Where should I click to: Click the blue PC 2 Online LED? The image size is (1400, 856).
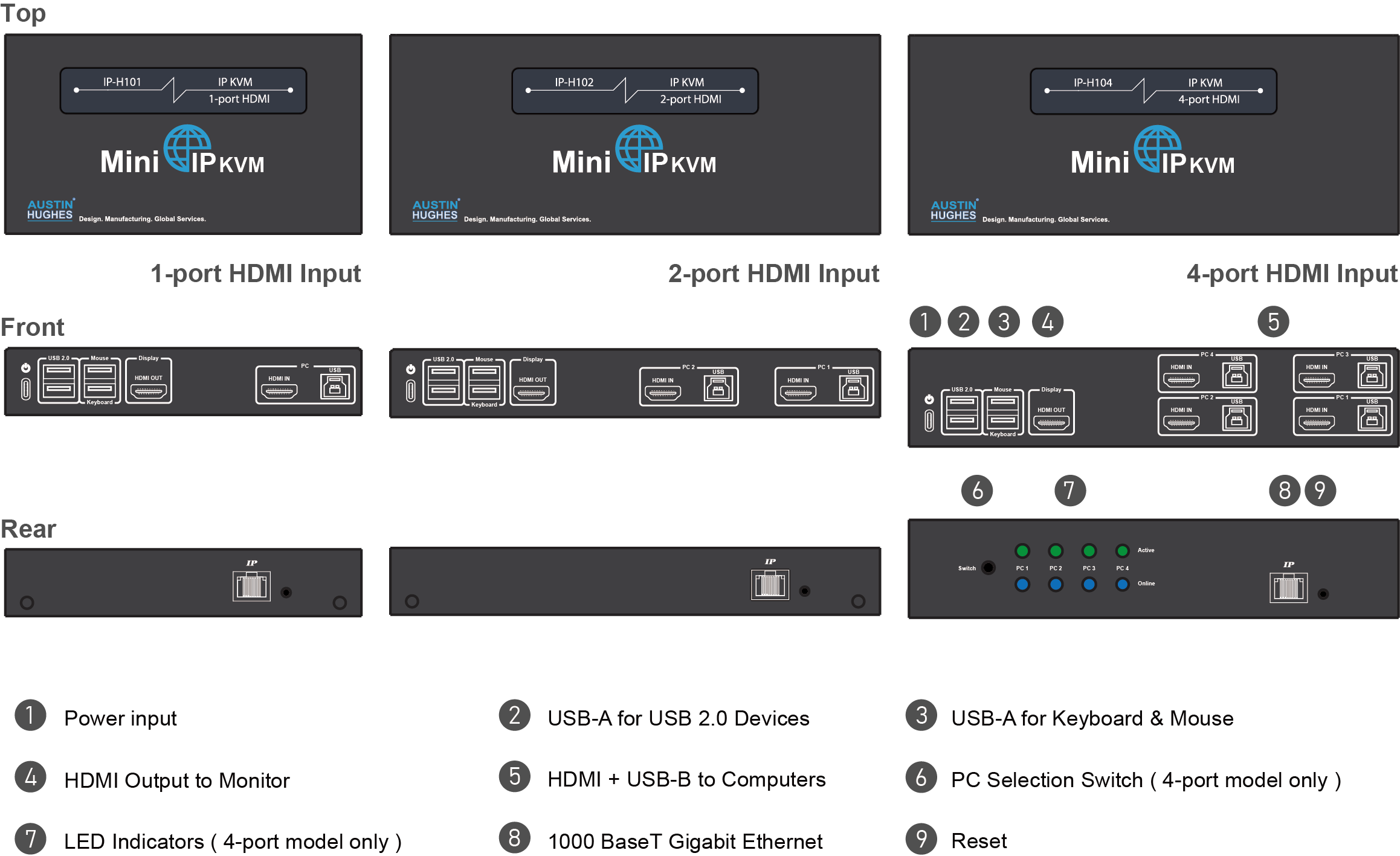point(1056,584)
